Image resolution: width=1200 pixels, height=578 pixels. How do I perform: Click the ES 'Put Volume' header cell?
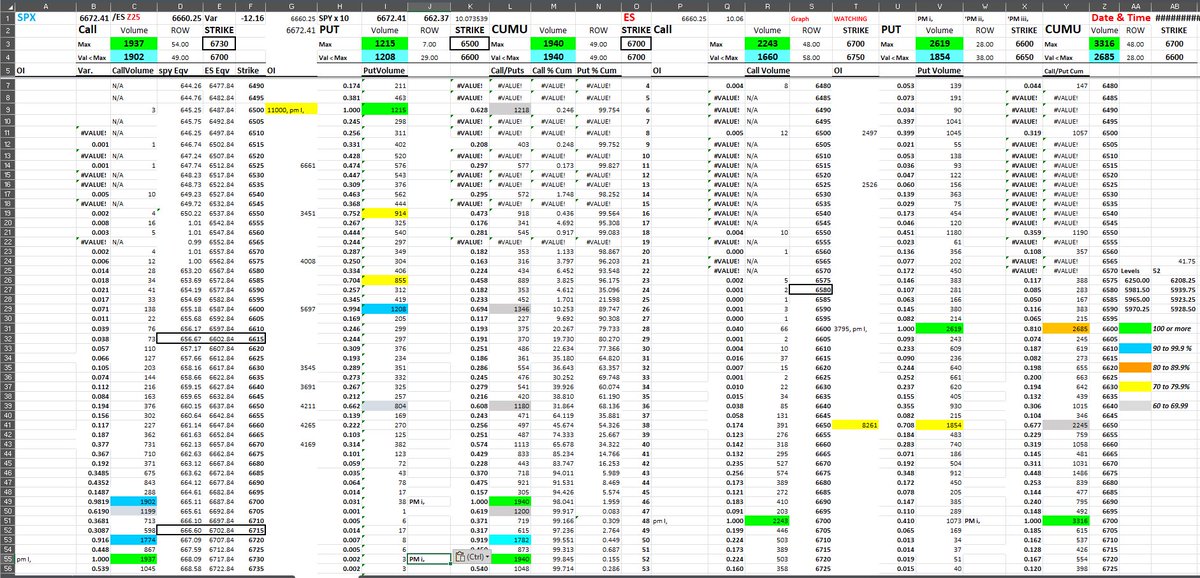click(938, 71)
